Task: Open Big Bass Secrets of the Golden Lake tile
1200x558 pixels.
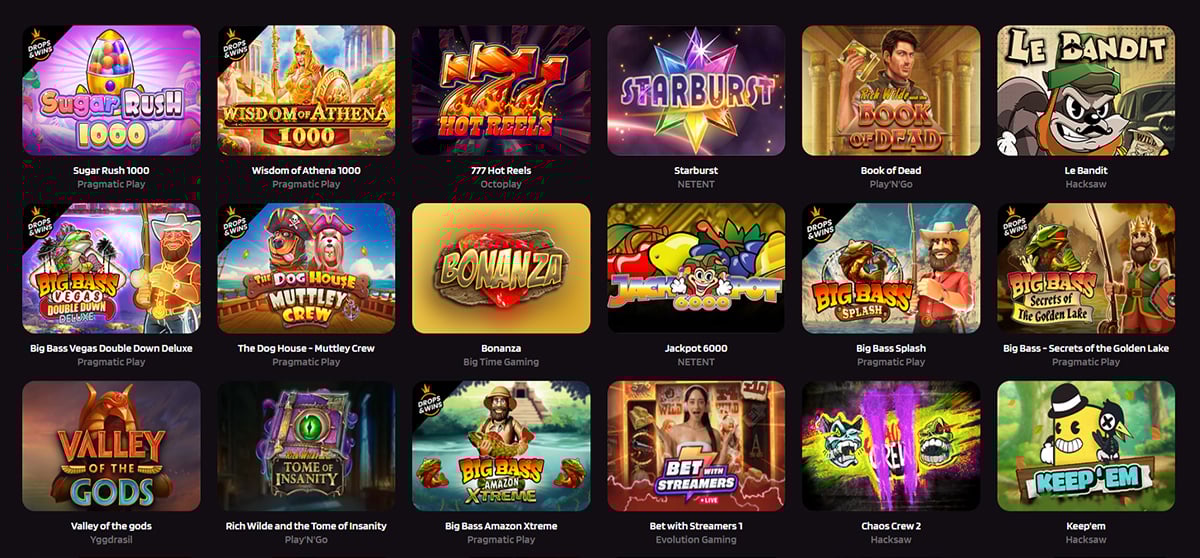Action: pyautogui.click(x=1086, y=268)
